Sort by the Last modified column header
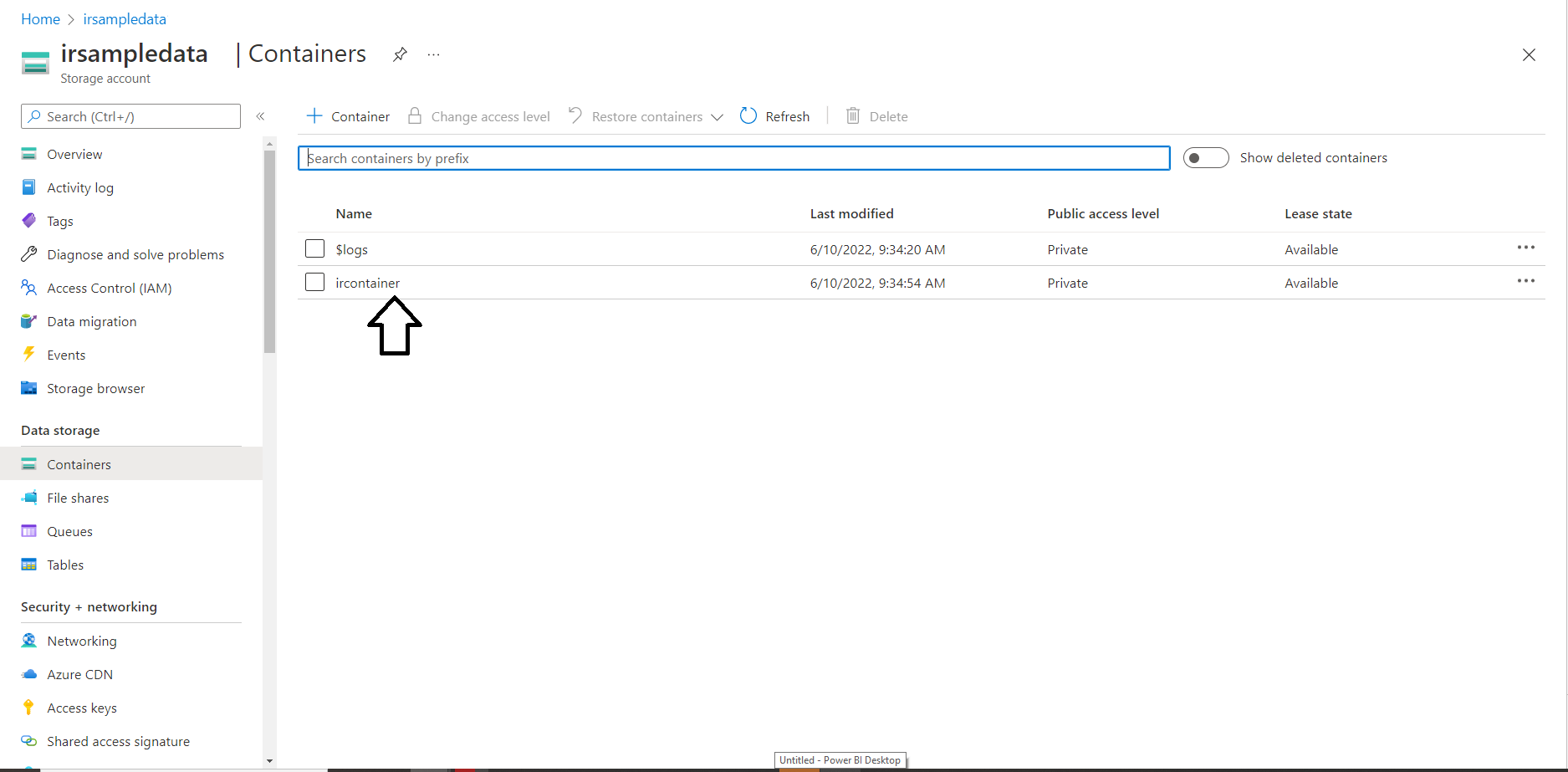The height and width of the screenshot is (772, 1568). (851, 213)
